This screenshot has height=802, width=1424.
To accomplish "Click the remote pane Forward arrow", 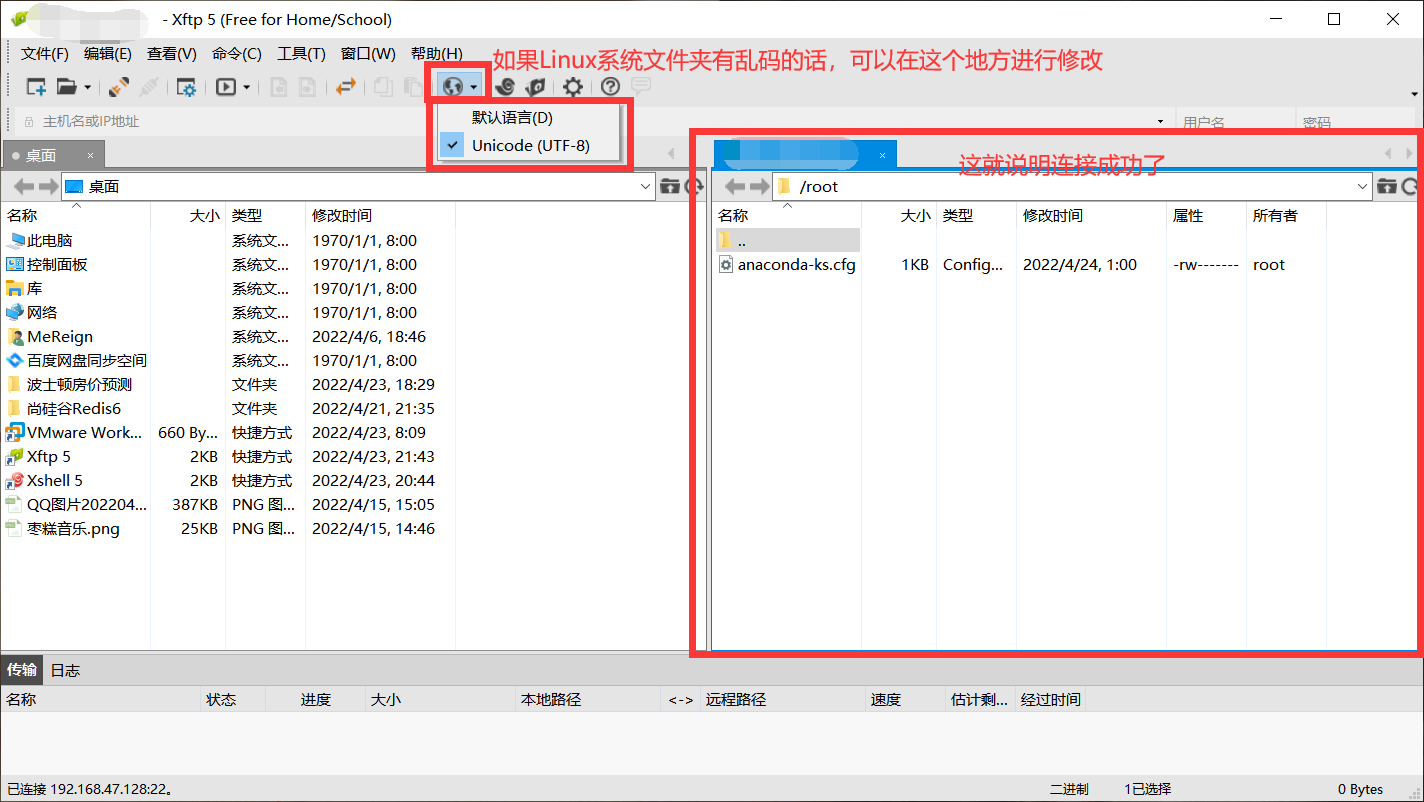I will 759,186.
